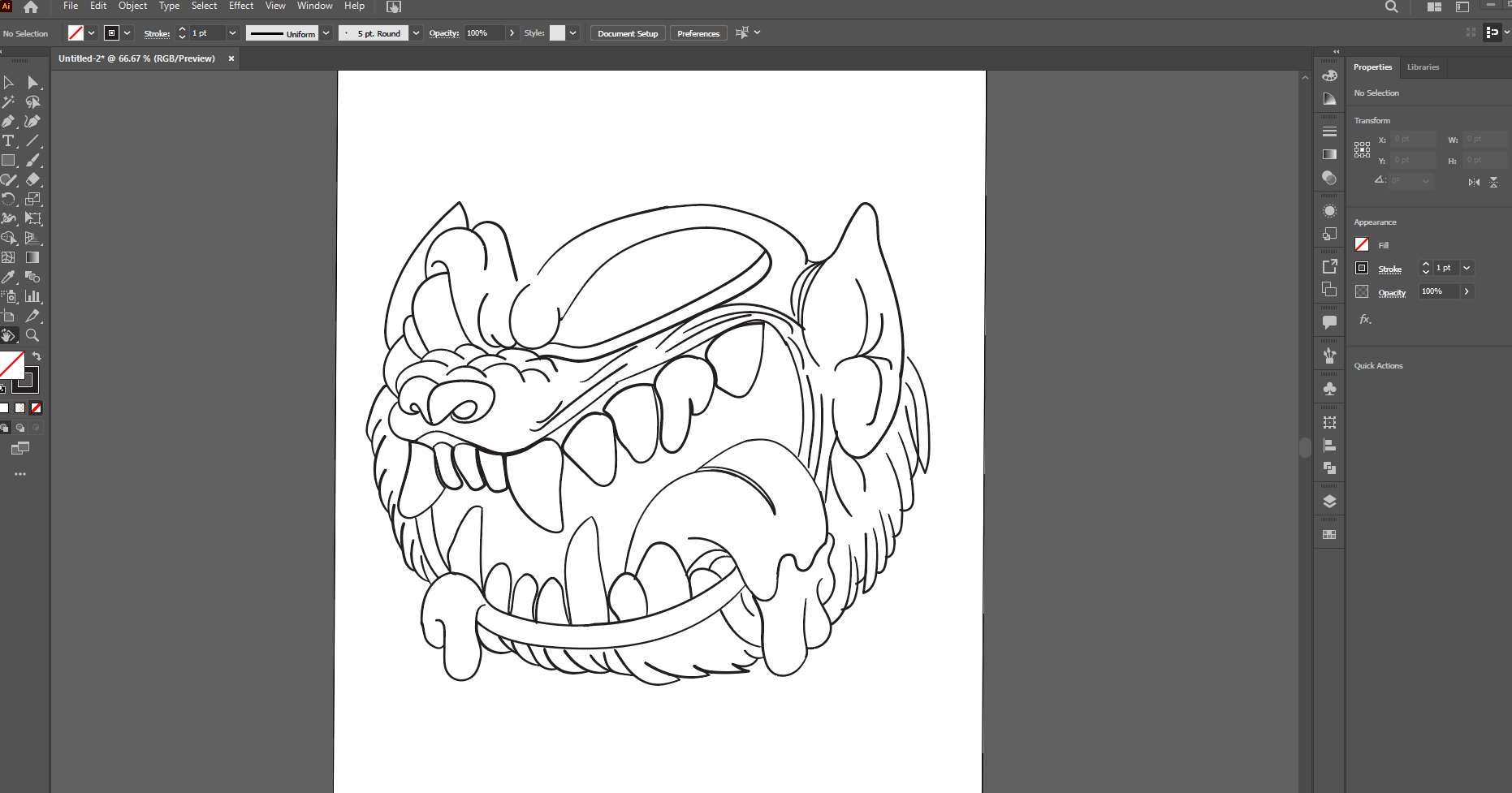This screenshot has height=793, width=1512.
Task: Open the search magnifier at top right
Action: coord(1392,7)
